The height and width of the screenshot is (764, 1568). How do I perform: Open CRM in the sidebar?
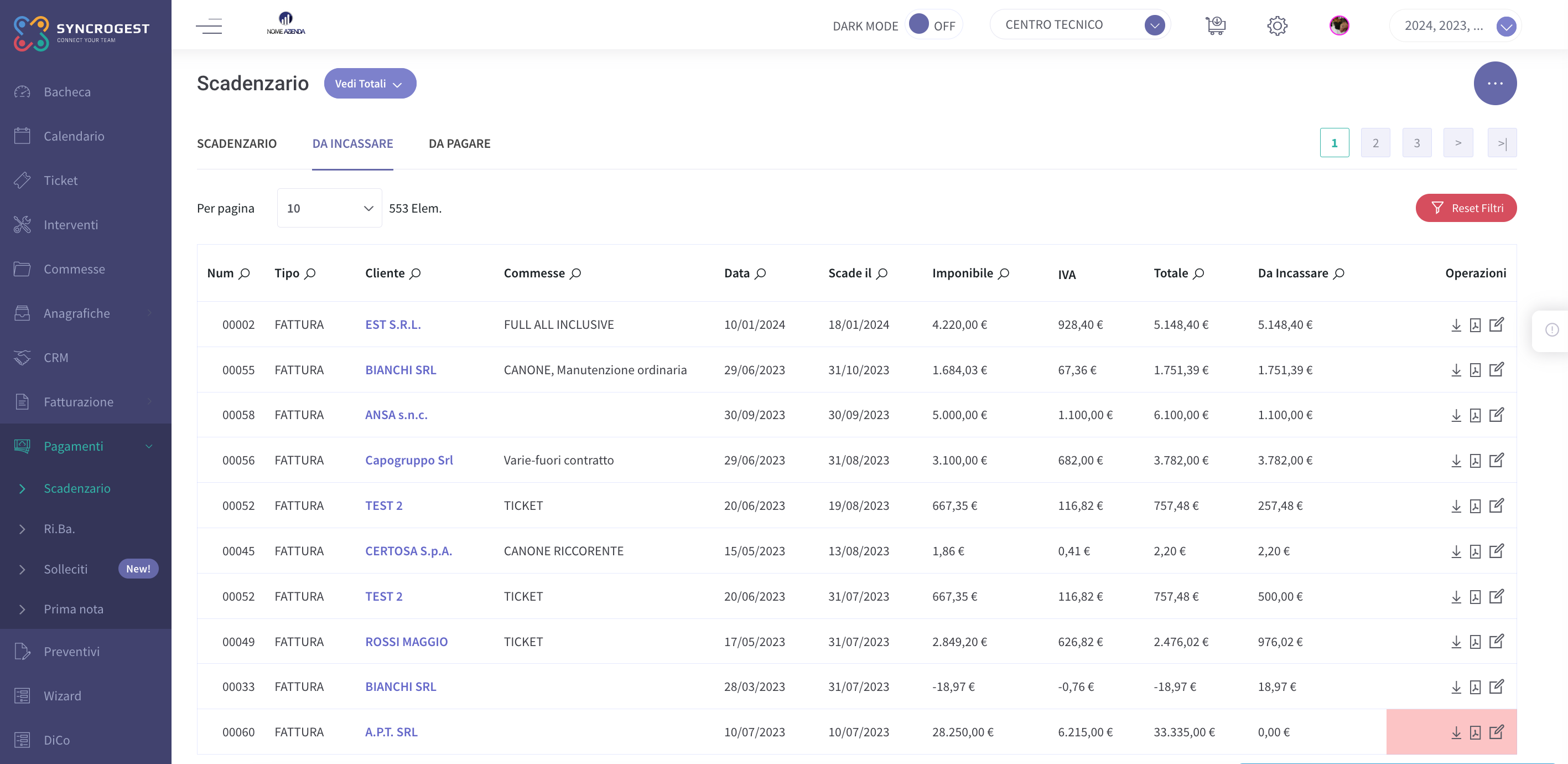coord(85,358)
